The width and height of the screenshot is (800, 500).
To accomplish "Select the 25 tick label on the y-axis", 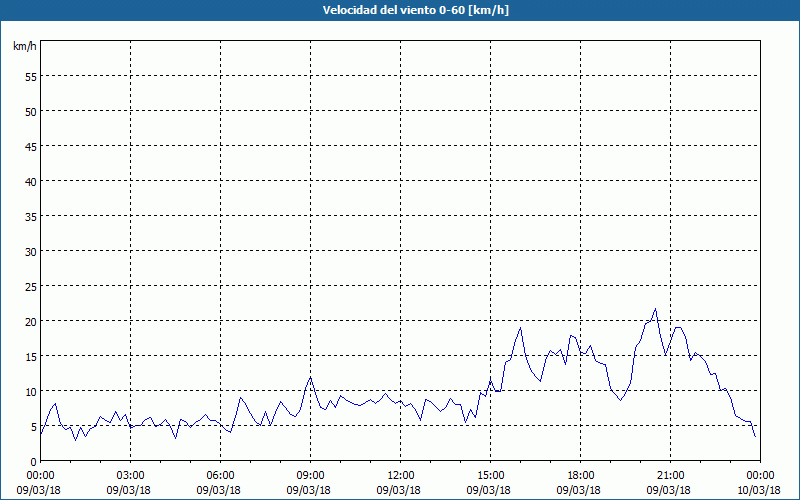I will point(30,286).
